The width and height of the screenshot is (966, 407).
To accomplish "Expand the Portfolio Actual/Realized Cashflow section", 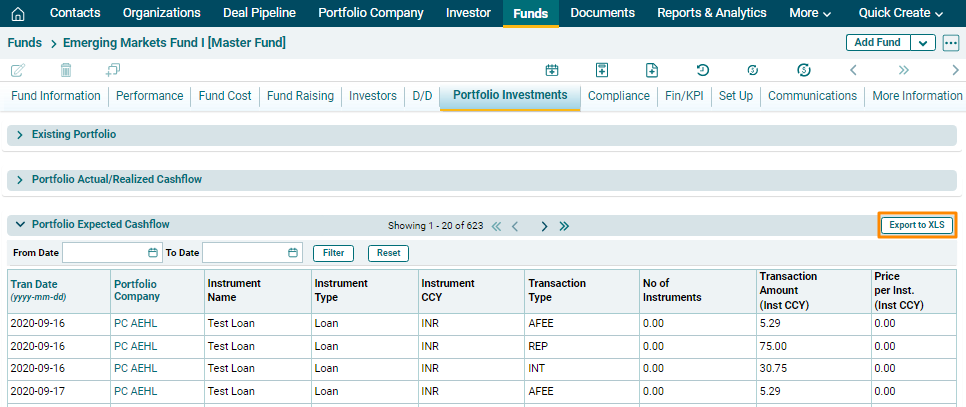I will [19, 180].
